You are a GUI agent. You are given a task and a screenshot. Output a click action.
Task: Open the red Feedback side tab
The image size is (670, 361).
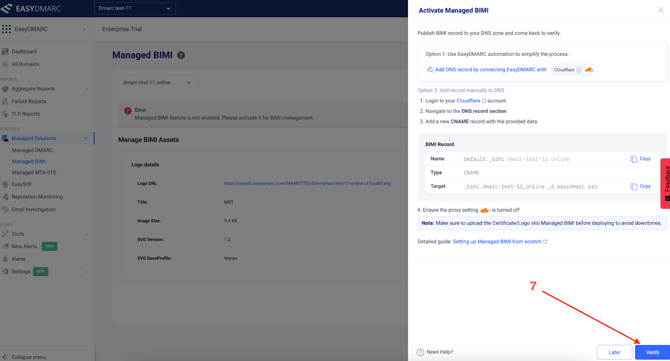[666, 183]
